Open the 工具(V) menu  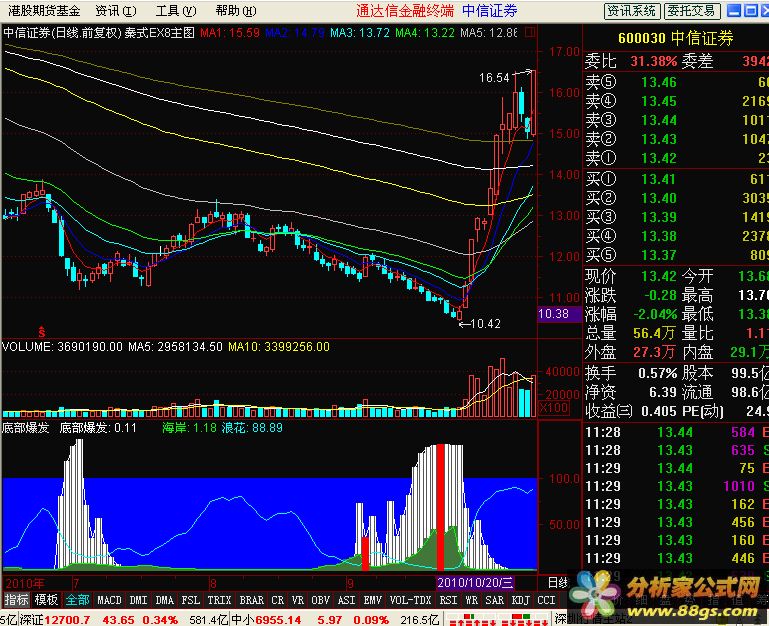tap(176, 10)
